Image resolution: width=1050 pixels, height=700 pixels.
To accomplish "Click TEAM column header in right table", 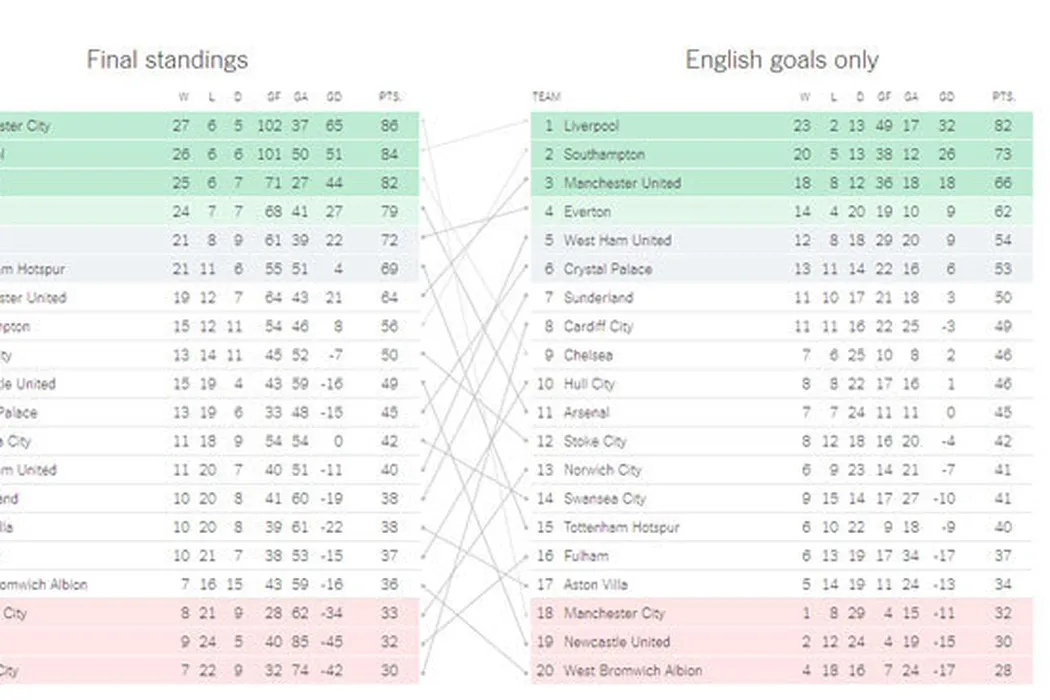I will pos(546,97).
